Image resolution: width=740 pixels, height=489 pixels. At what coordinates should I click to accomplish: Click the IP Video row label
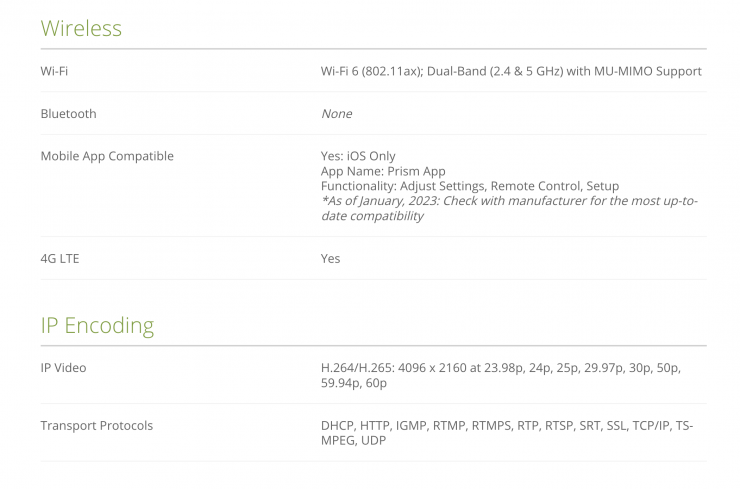coord(63,368)
